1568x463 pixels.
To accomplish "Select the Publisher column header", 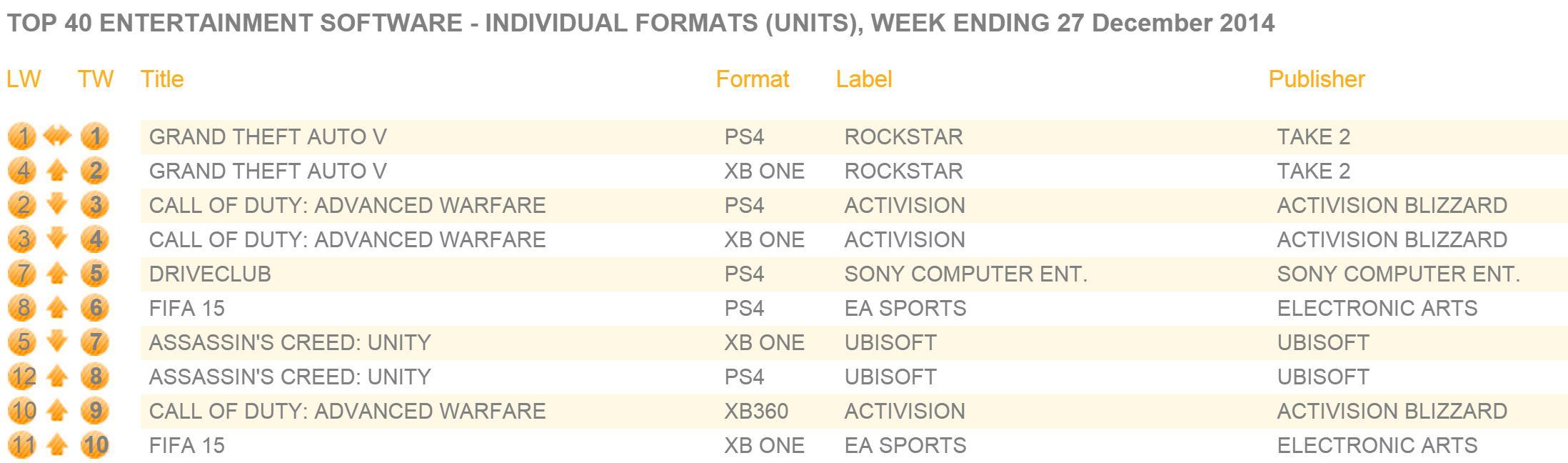I will 1317,79.
